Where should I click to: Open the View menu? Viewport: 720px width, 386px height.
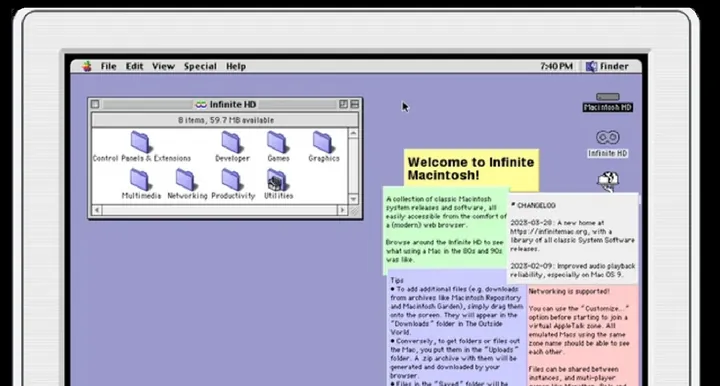pyautogui.click(x=163, y=66)
